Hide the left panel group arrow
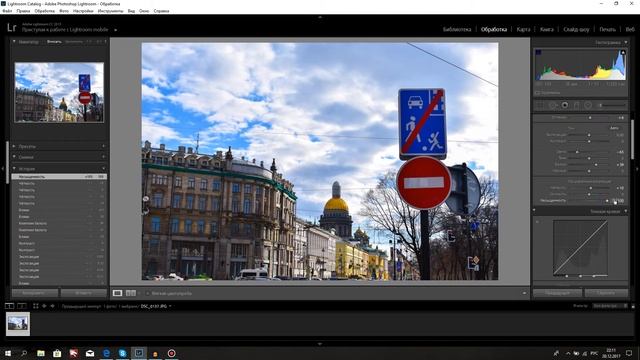The image size is (640, 360). coord(2,169)
